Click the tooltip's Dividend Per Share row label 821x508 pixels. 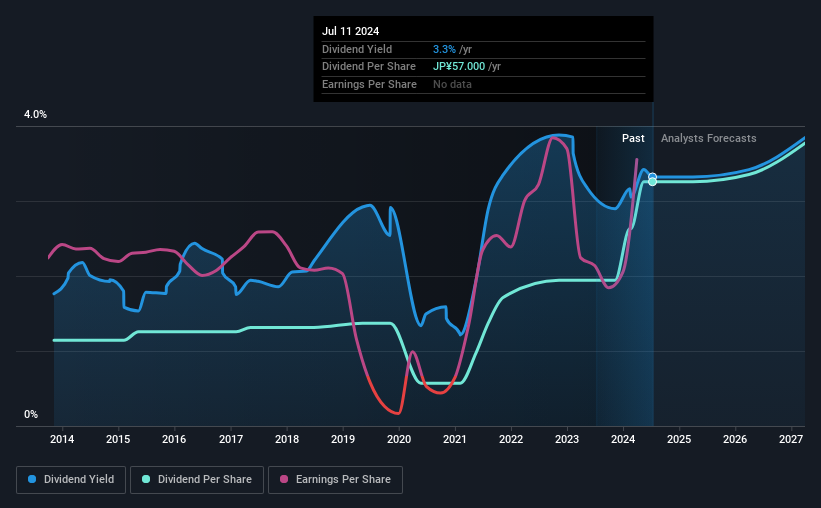[369, 67]
